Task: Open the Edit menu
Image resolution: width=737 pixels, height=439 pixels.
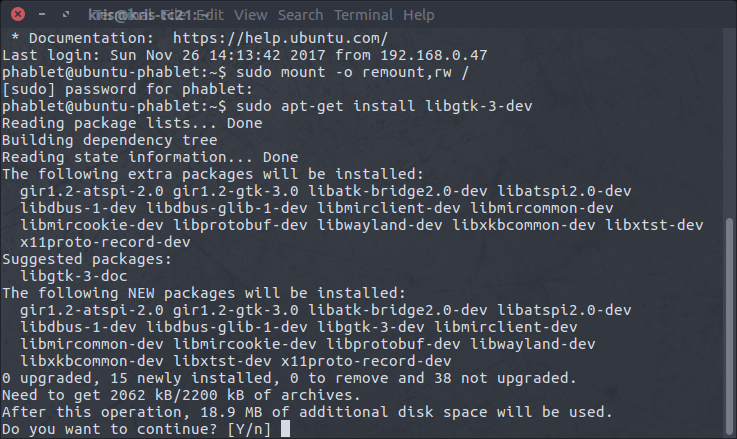Action: 210,15
